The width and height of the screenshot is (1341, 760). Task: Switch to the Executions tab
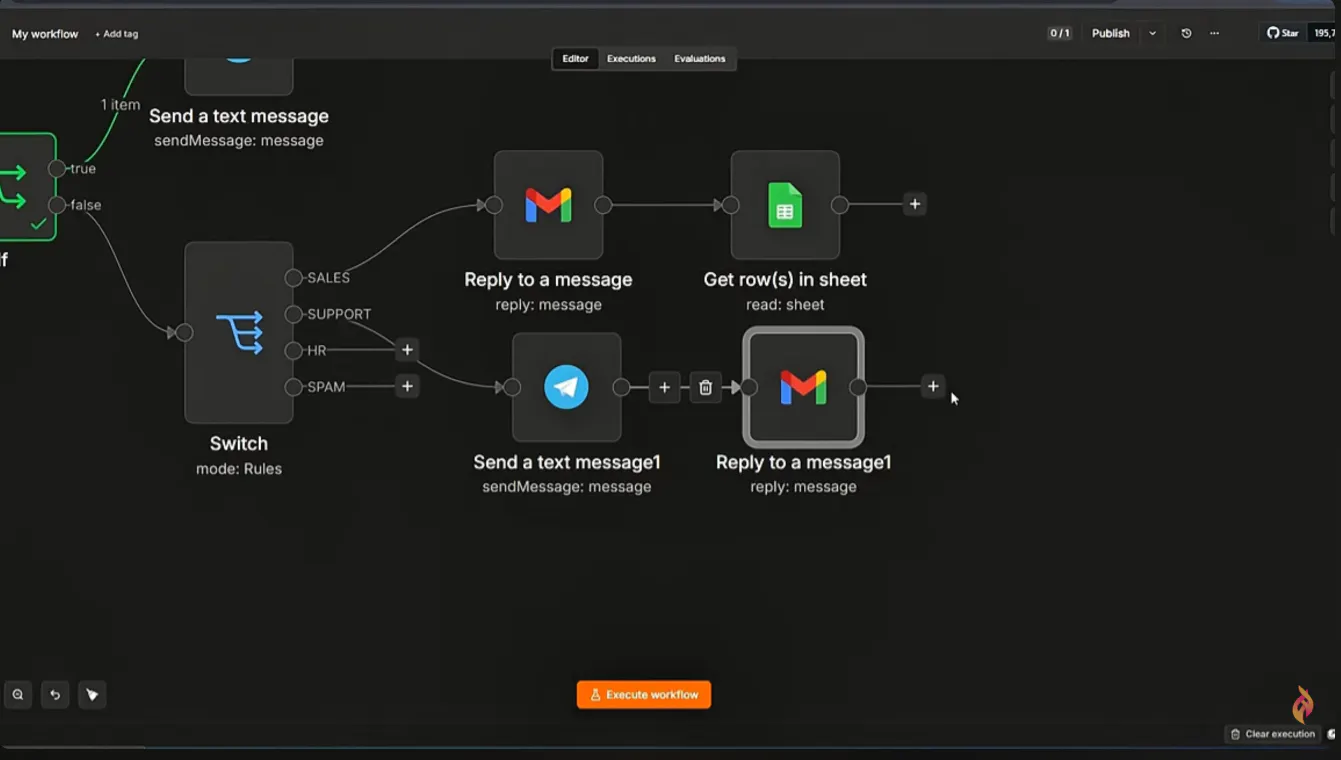pos(631,59)
